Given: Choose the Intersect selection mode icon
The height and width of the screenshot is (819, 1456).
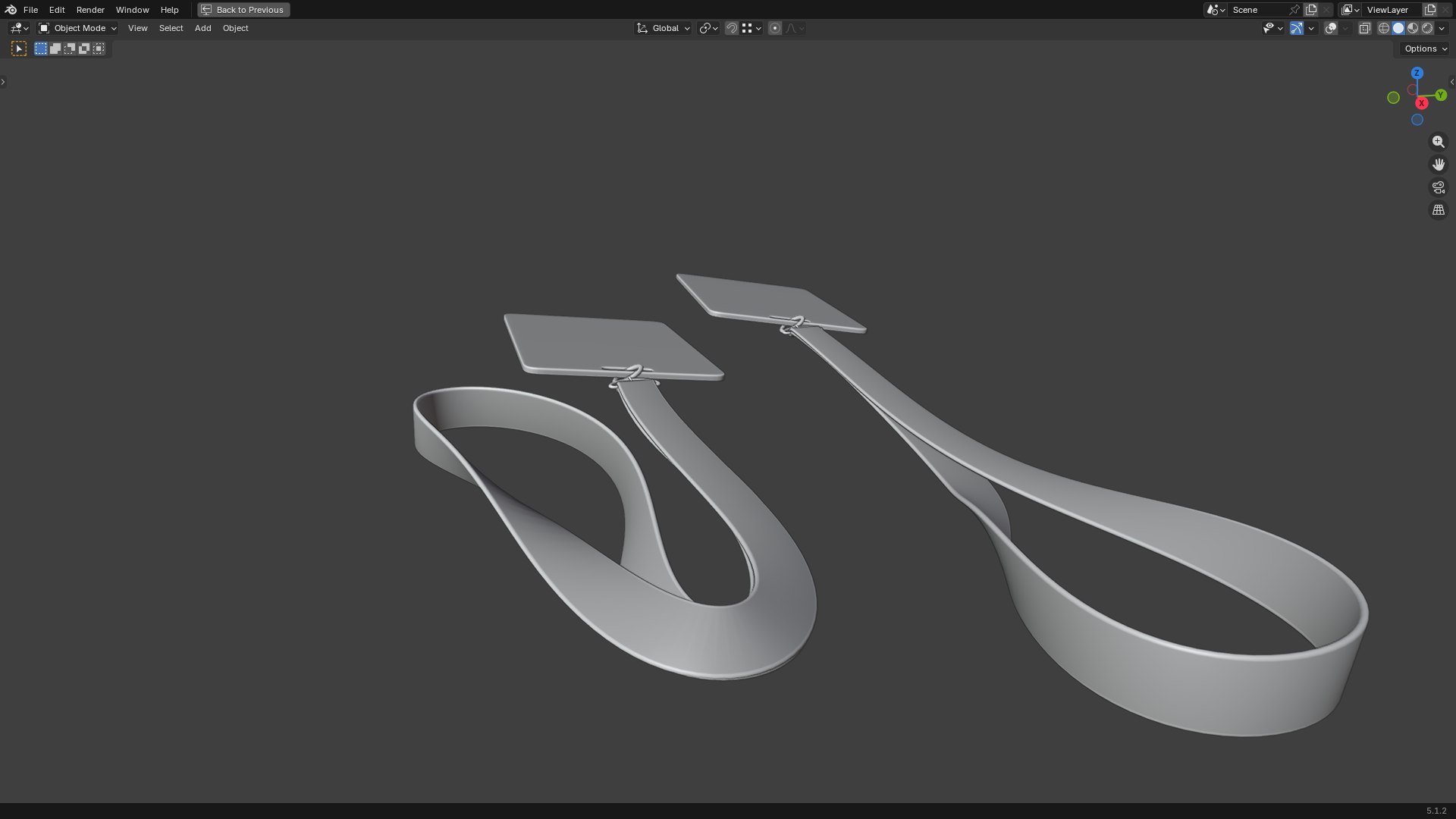Looking at the screenshot, I should tap(99, 49).
